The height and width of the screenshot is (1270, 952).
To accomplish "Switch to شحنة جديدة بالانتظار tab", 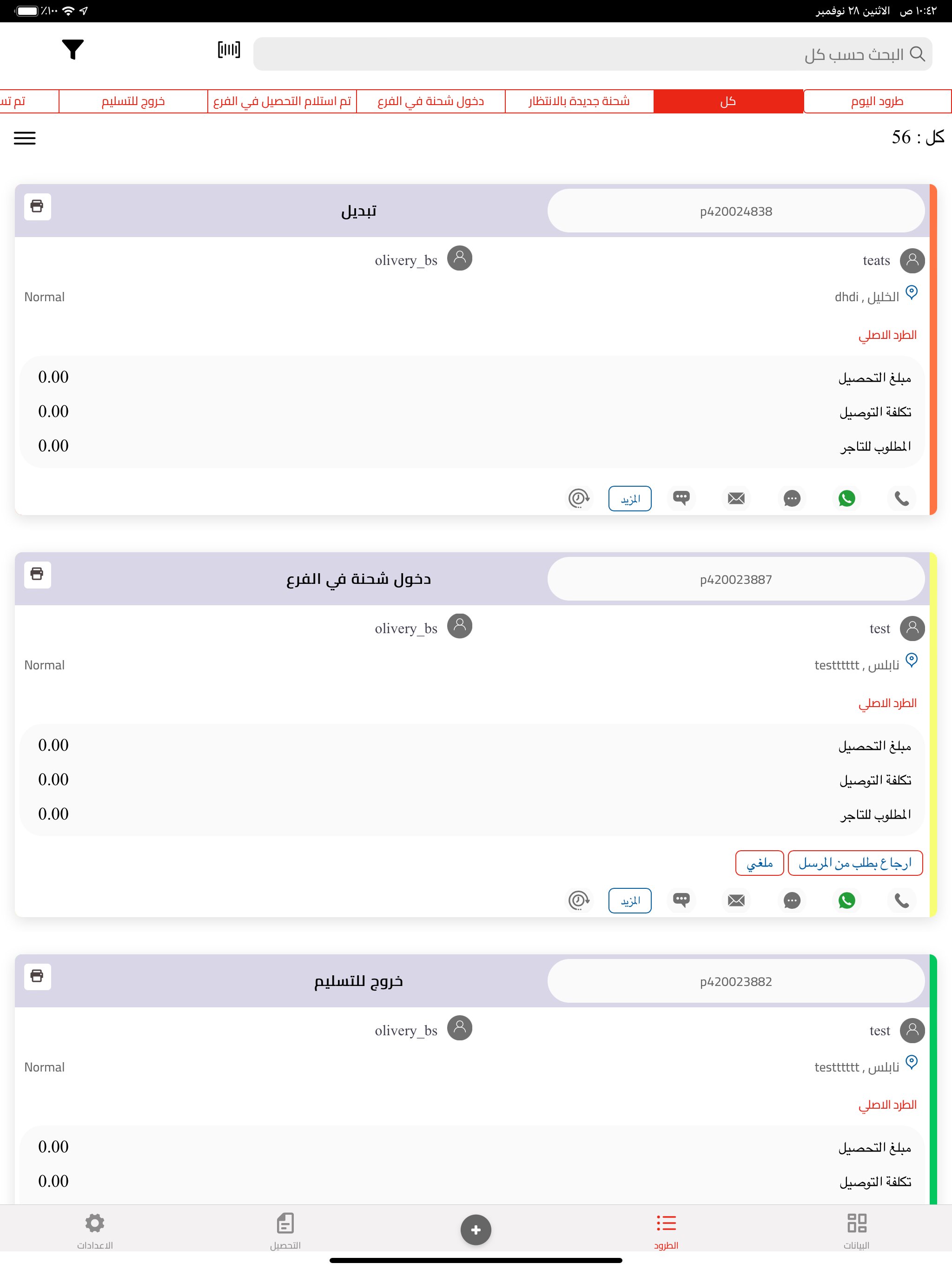I will (579, 102).
